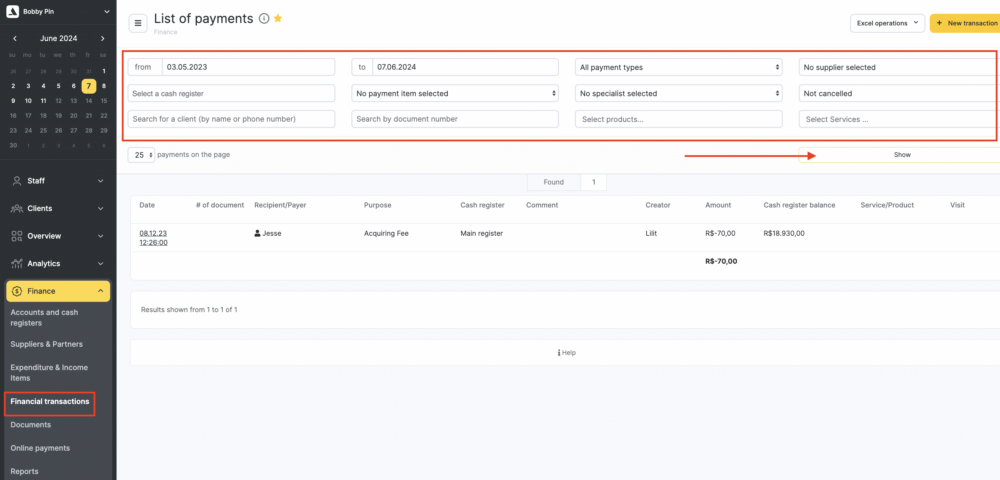This screenshot has width=1000, height=480.
Task: Select June 11 in the calendar
Action: [x=43, y=101]
